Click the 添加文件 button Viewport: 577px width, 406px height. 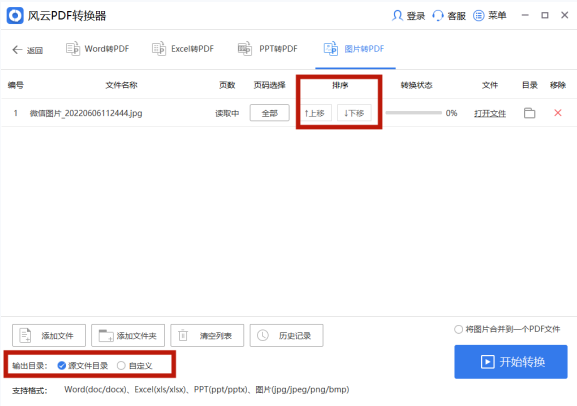(x=49, y=335)
